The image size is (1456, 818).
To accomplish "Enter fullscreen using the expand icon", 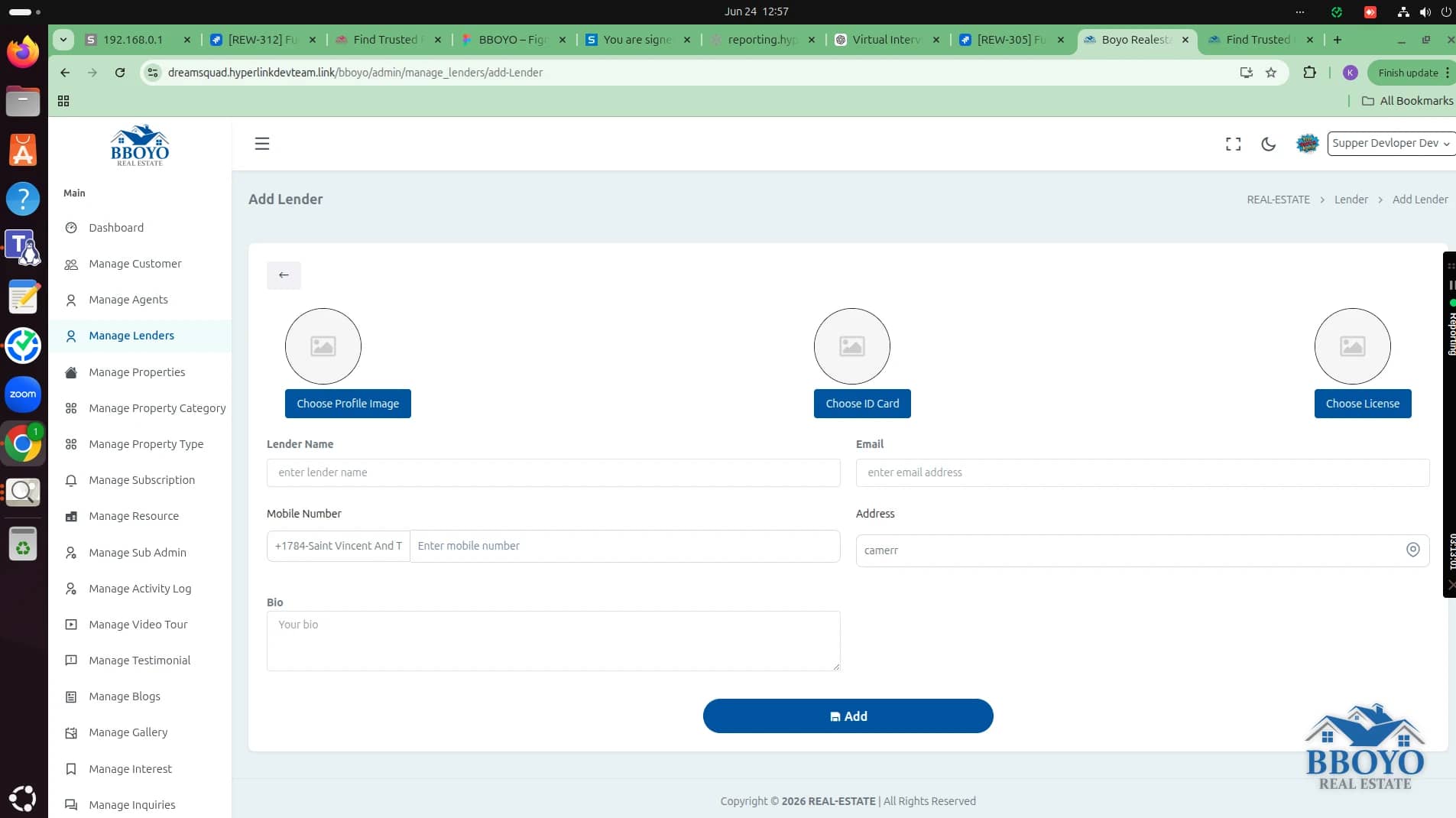I will [1233, 144].
